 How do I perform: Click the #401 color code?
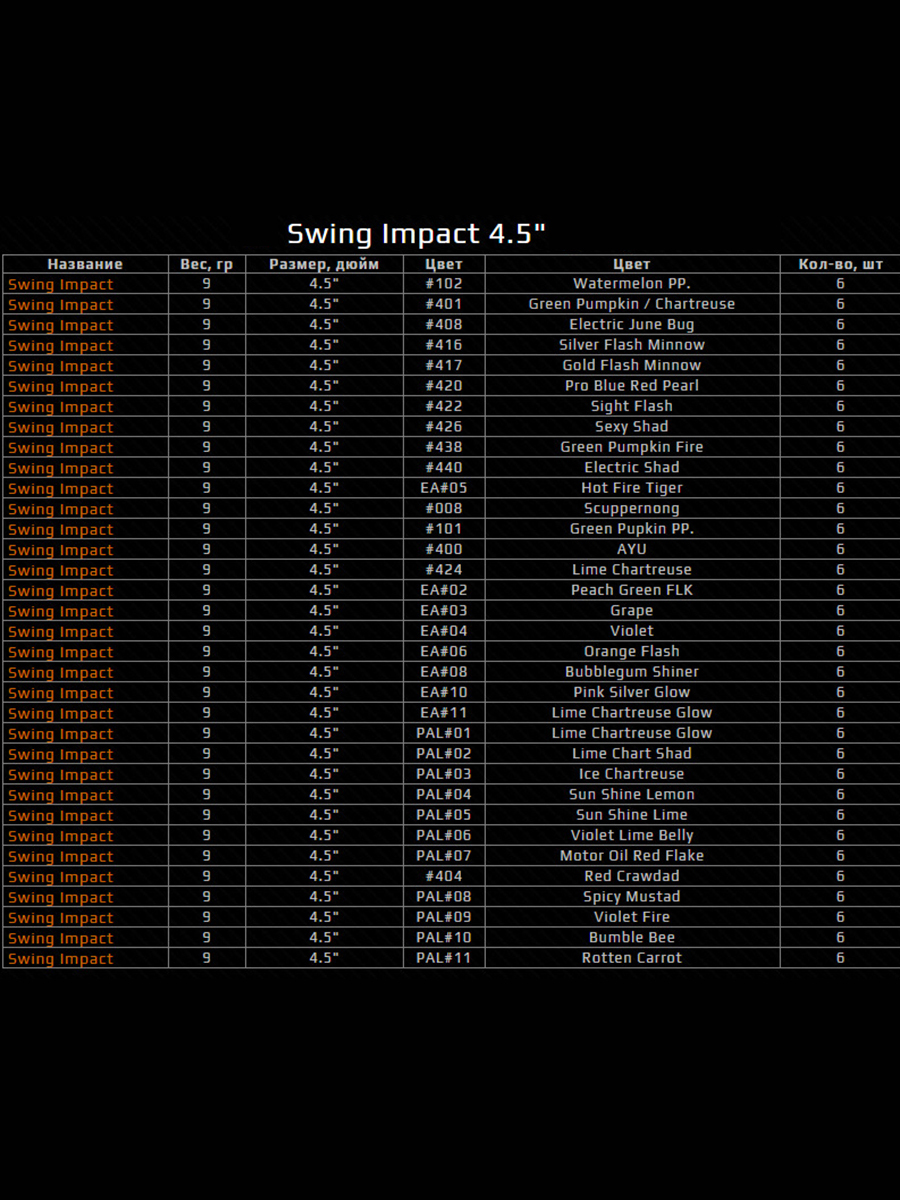click(x=444, y=304)
